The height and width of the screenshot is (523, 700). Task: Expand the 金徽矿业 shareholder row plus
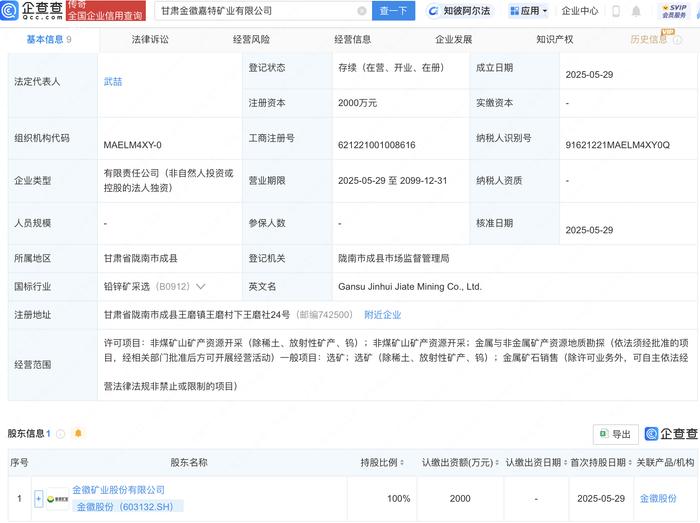pyautogui.click(x=38, y=498)
